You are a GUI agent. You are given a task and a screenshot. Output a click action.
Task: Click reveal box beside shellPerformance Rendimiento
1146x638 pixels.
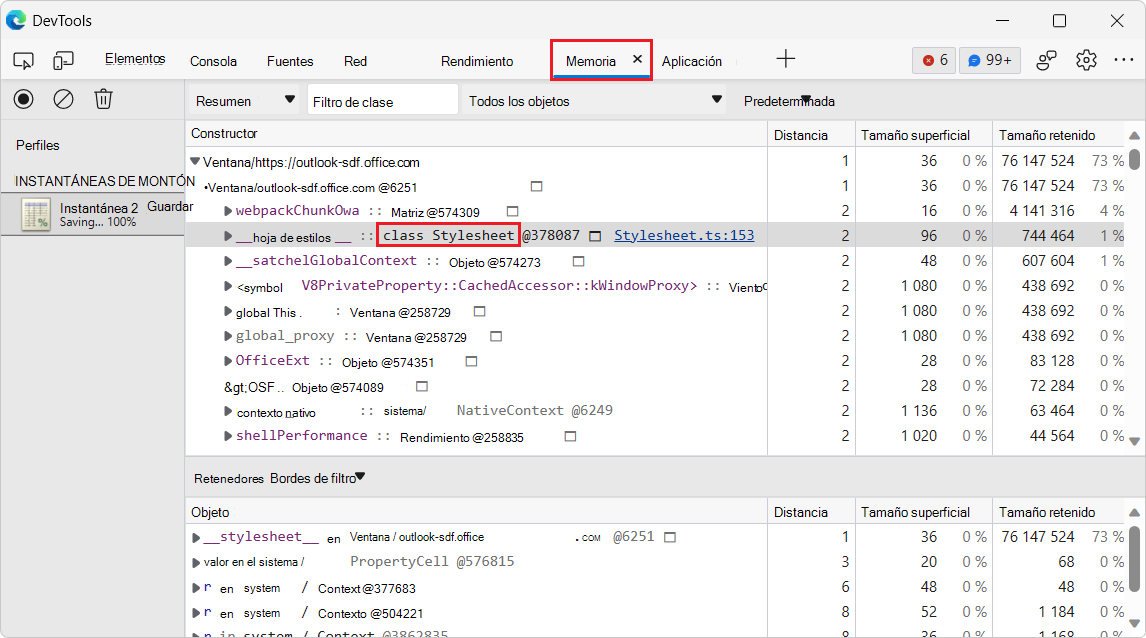click(571, 436)
